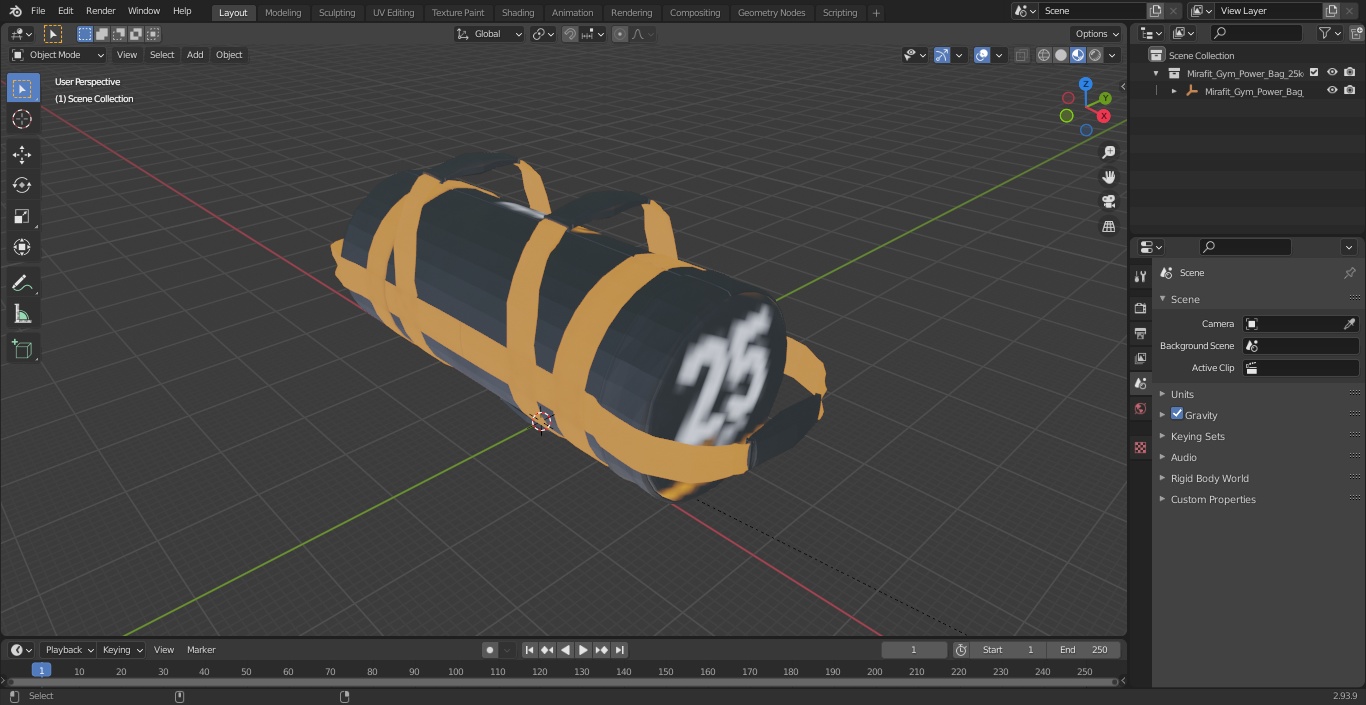Screen dimensions: 1366x705
Task: Click the eyedropper beside Camera field
Action: point(1349,324)
